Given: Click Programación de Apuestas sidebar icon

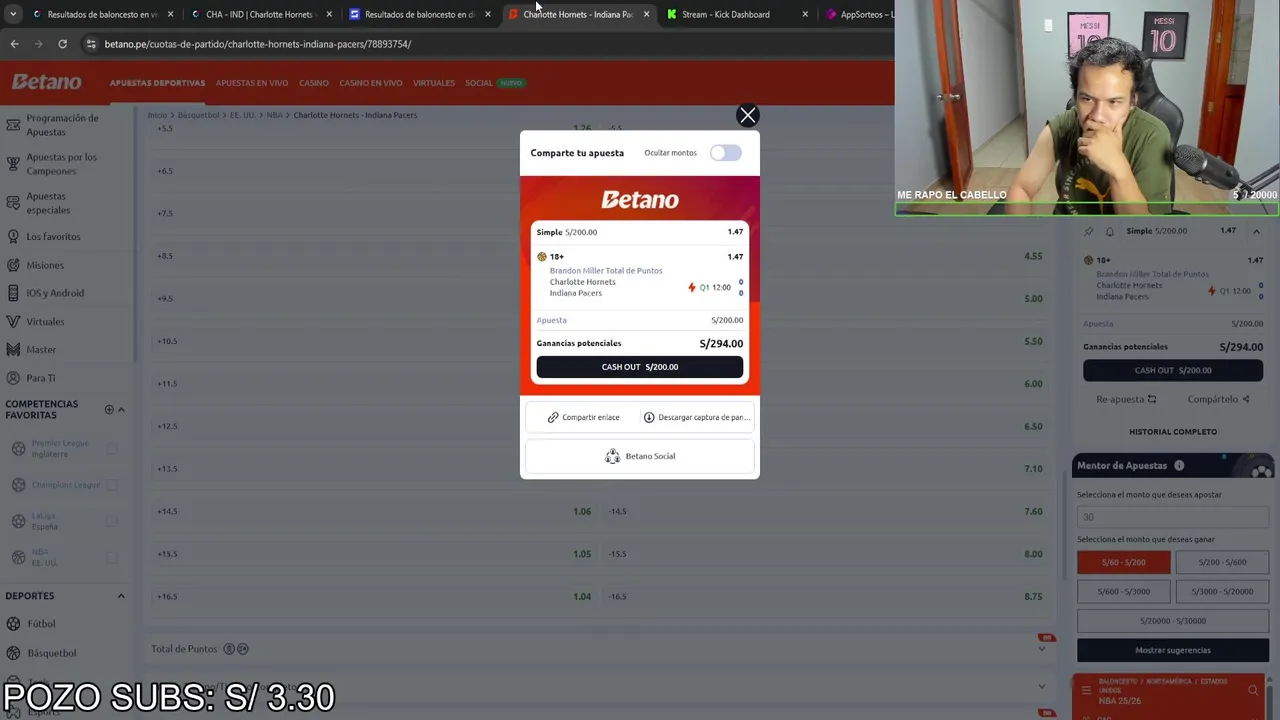Looking at the screenshot, I should (x=13, y=125).
